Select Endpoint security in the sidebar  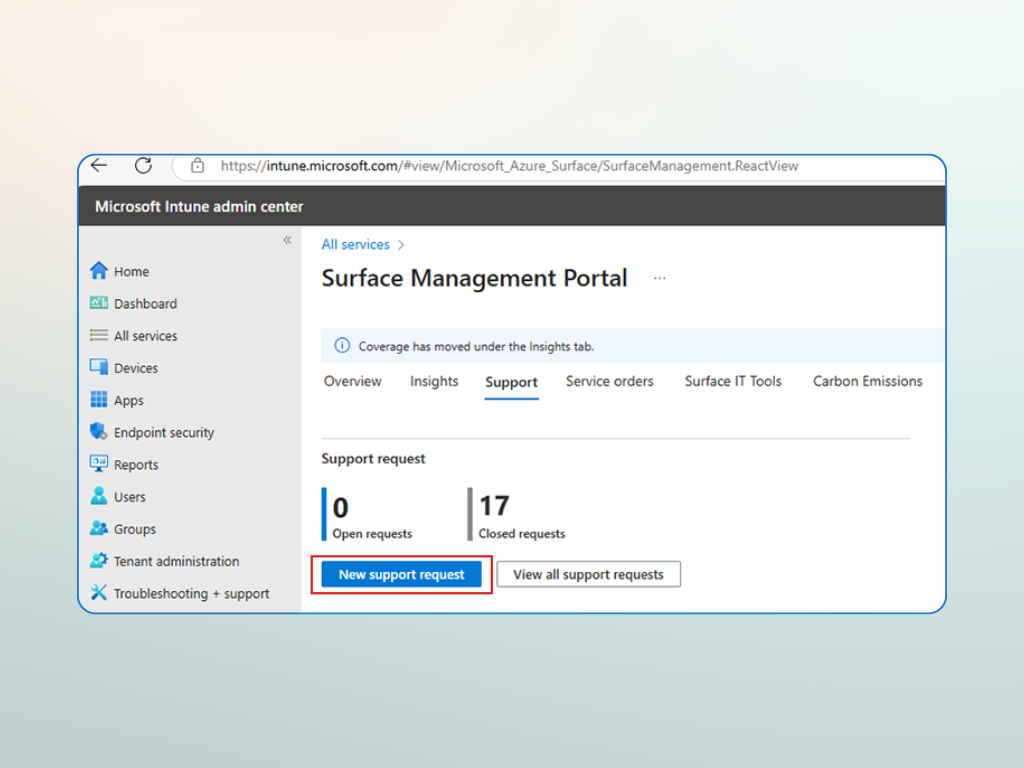click(164, 432)
